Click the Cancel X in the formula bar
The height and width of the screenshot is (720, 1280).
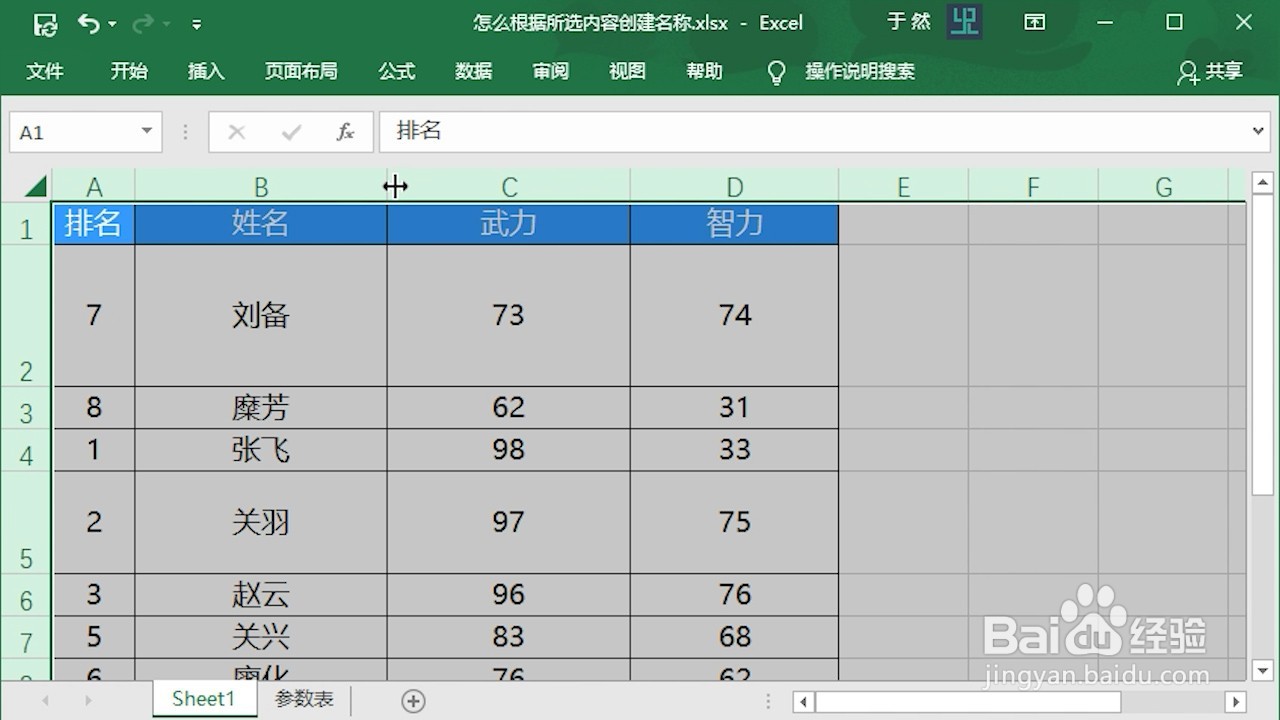click(x=236, y=131)
